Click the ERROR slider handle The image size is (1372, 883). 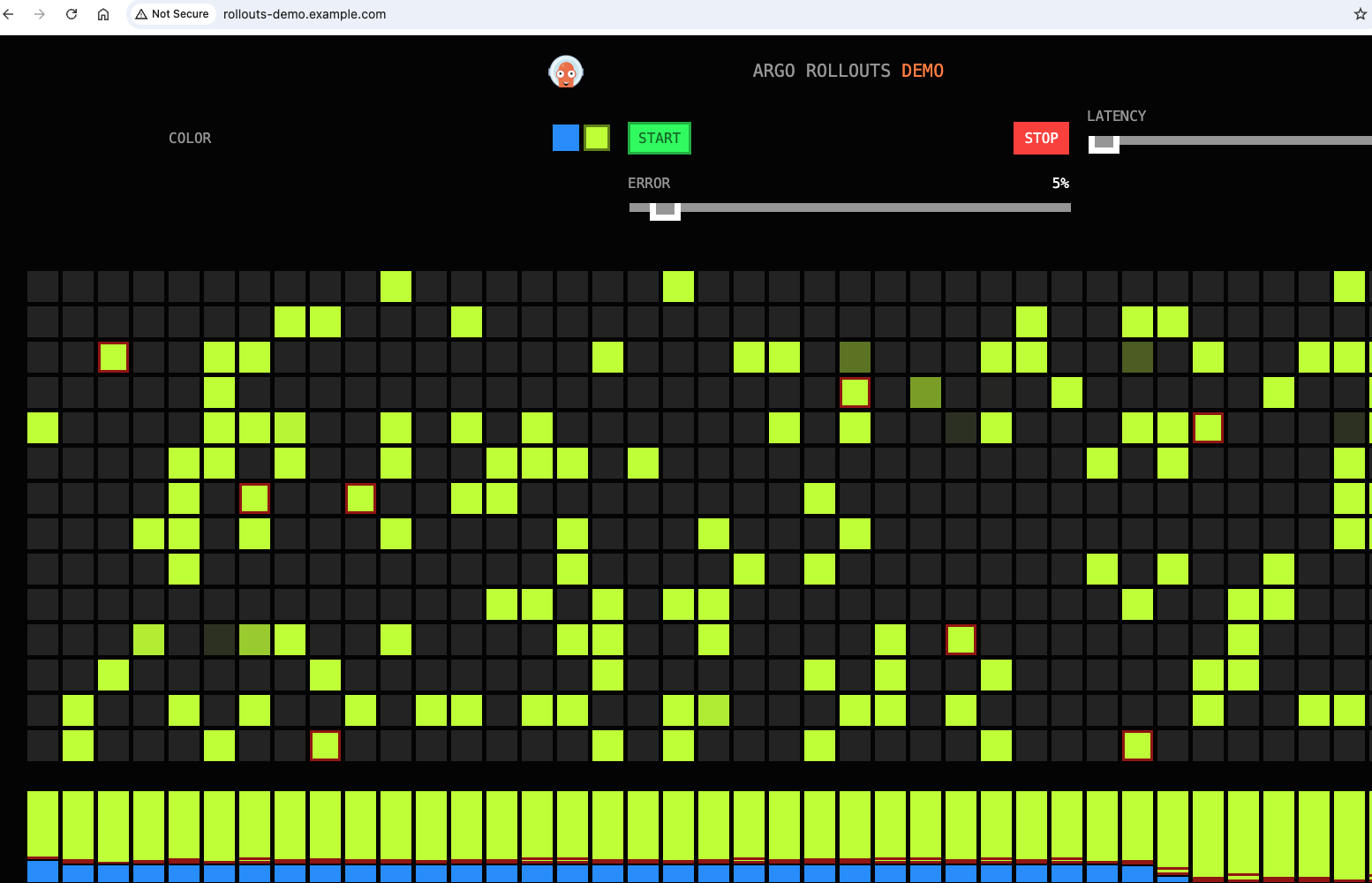[665, 211]
